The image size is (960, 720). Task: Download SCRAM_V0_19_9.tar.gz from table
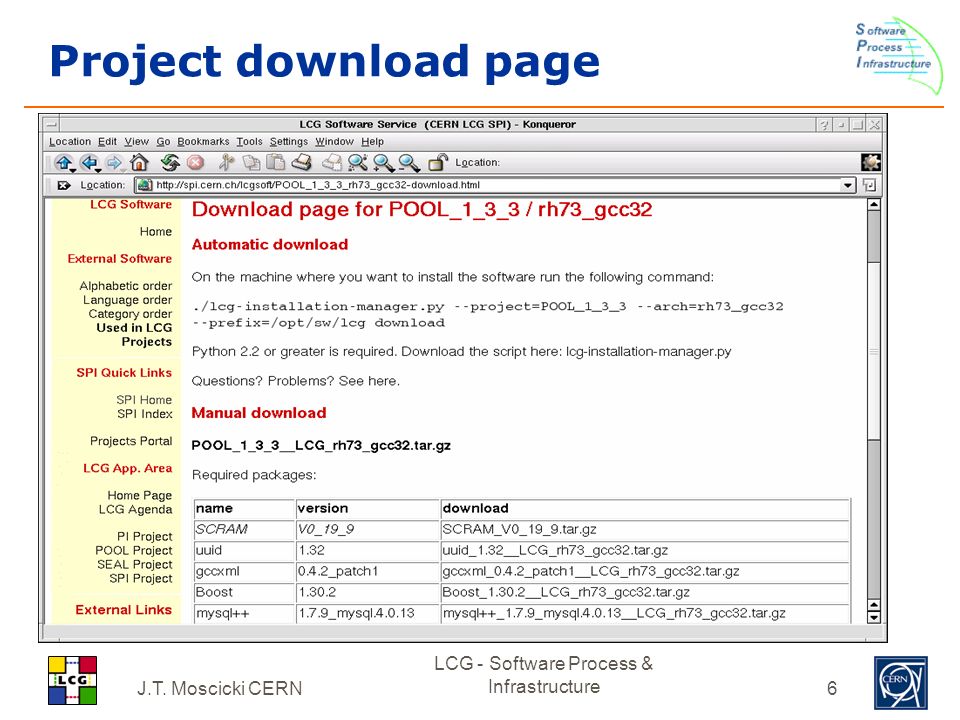[519, 530]
